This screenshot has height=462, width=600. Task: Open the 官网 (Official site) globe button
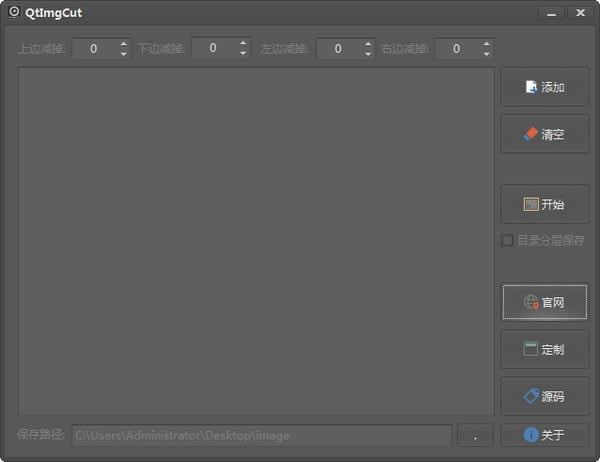(x=545, y=302)
